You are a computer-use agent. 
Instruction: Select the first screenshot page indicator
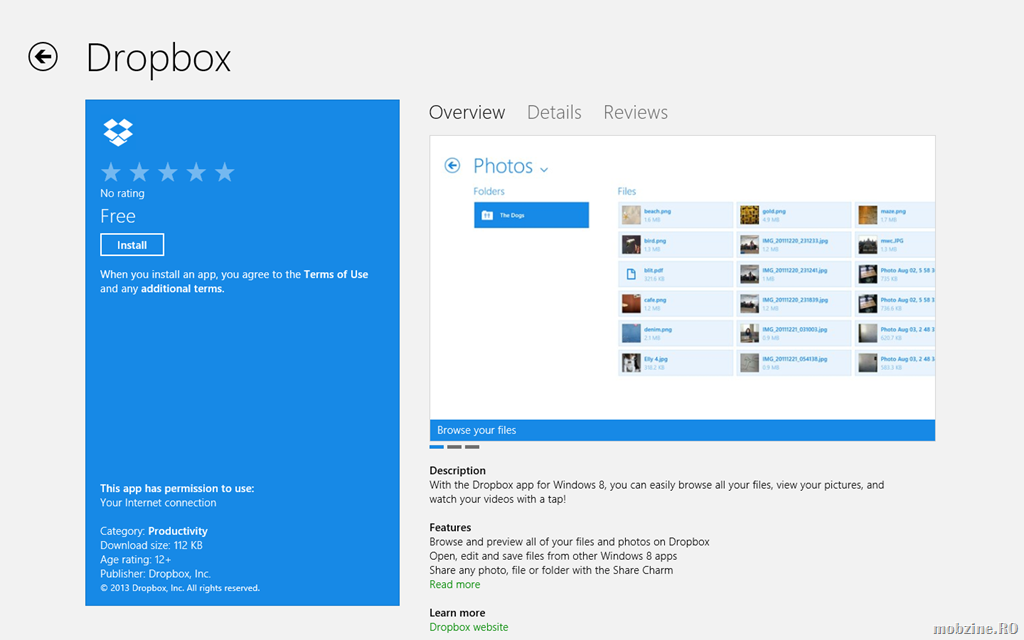pyautogui.click(x=437, y=447)
